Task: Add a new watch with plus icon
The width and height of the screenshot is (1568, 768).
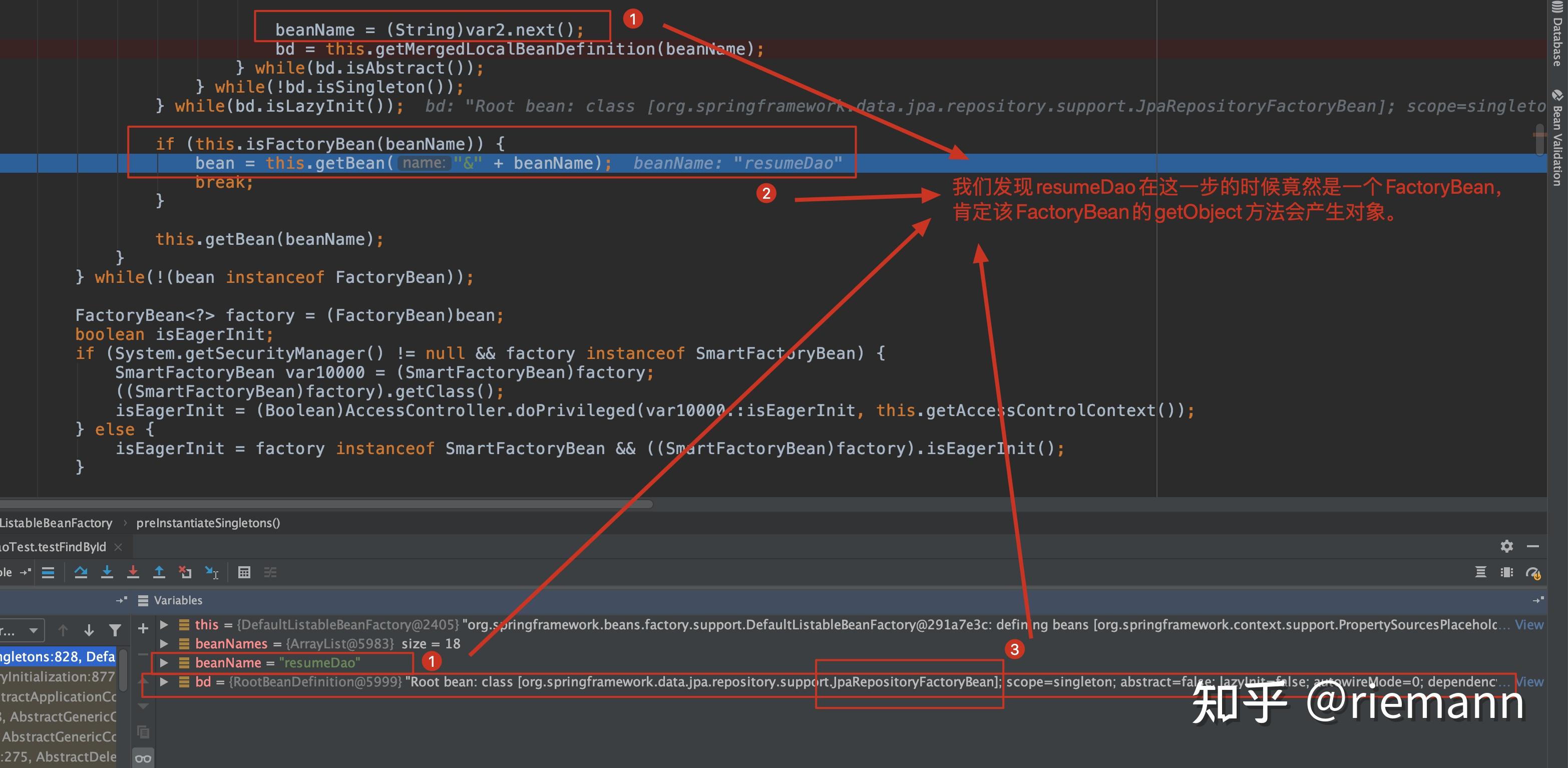Action: click(x=143, y=629)
